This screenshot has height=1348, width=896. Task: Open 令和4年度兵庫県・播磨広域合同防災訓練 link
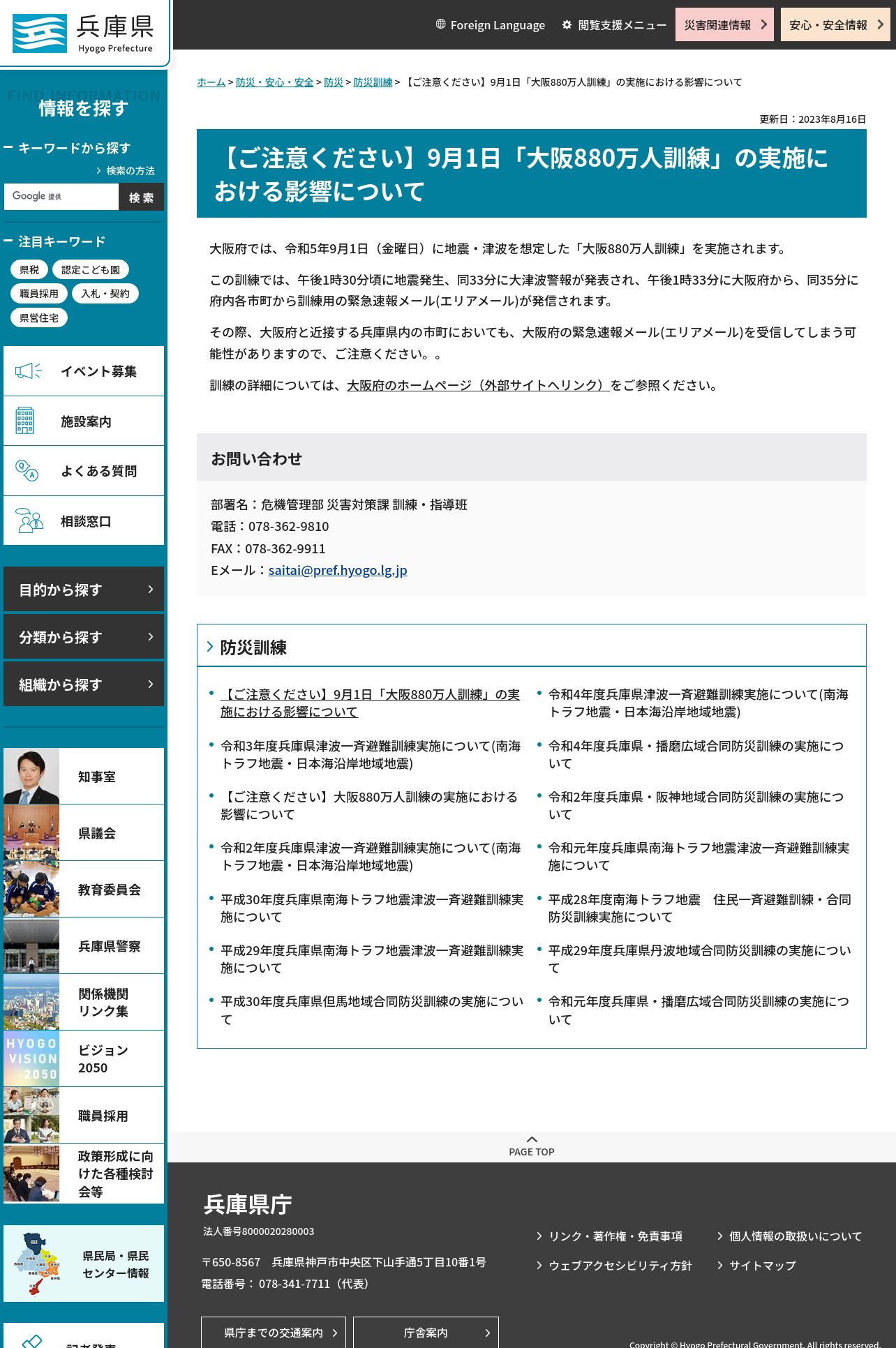696,754
